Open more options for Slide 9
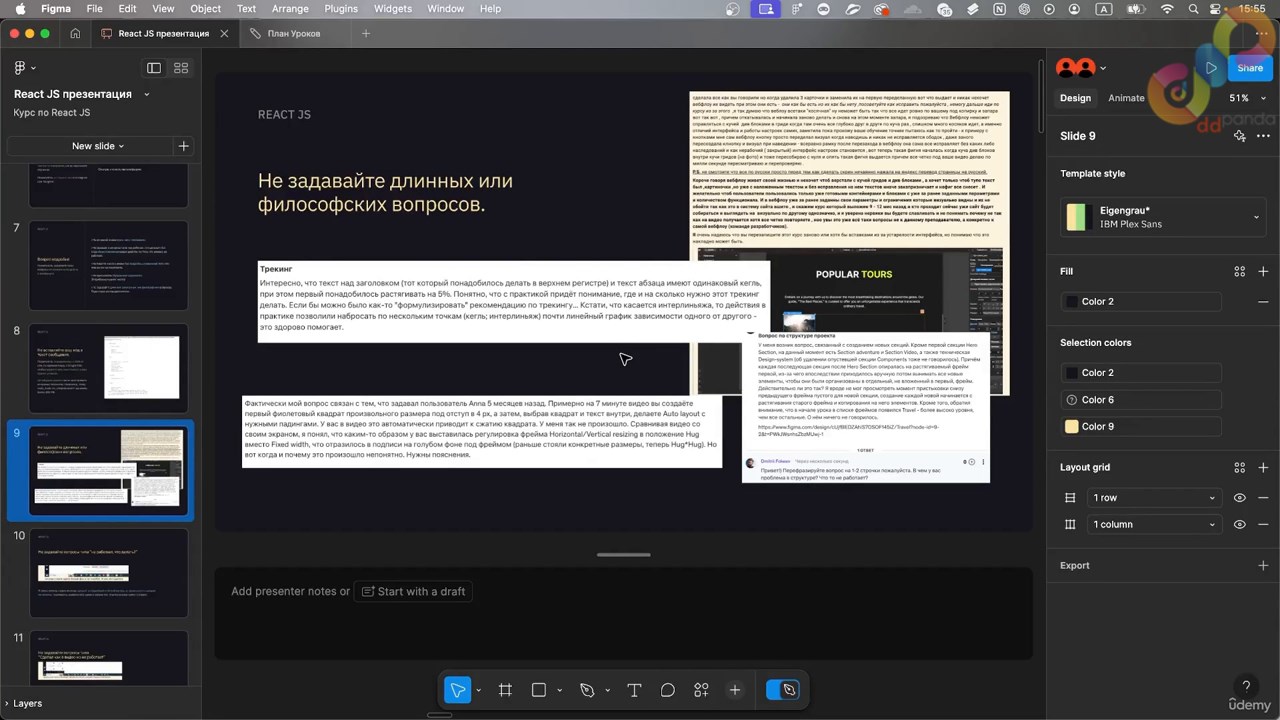This screenshot has width=1280, height=720. (1263, 136)
